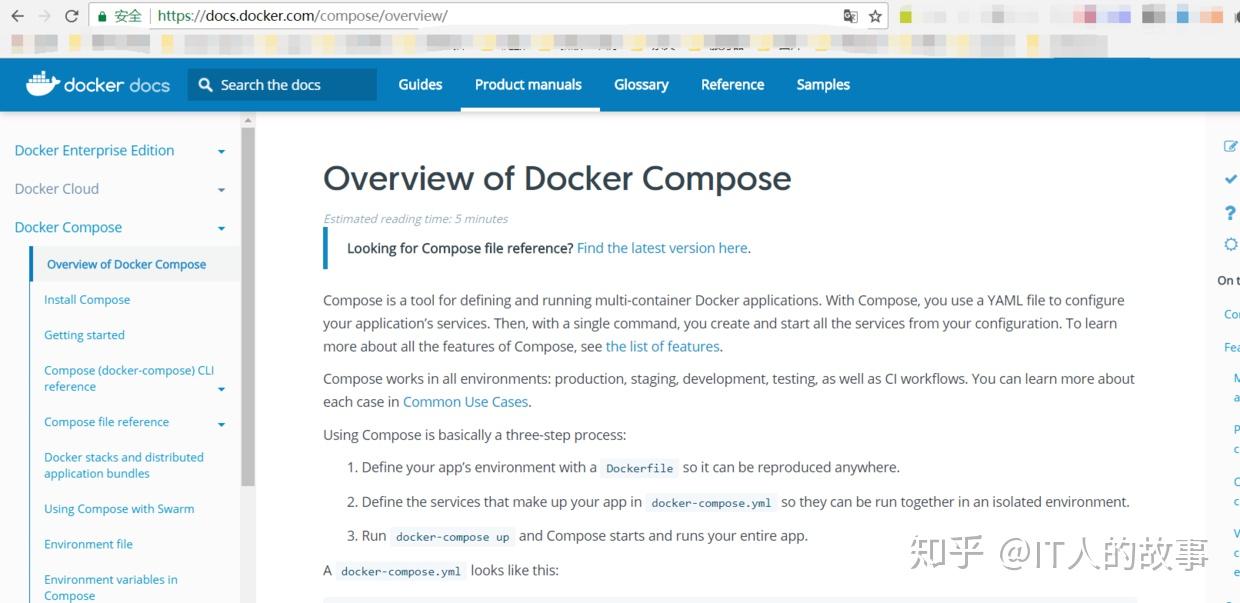
Task: Switch to the Guides menu
Action: pyautogui.click(x=419, y=84)
